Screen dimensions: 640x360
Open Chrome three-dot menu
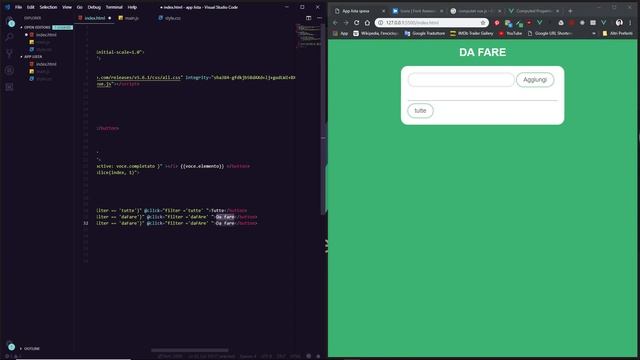click(x=630, y=23)
